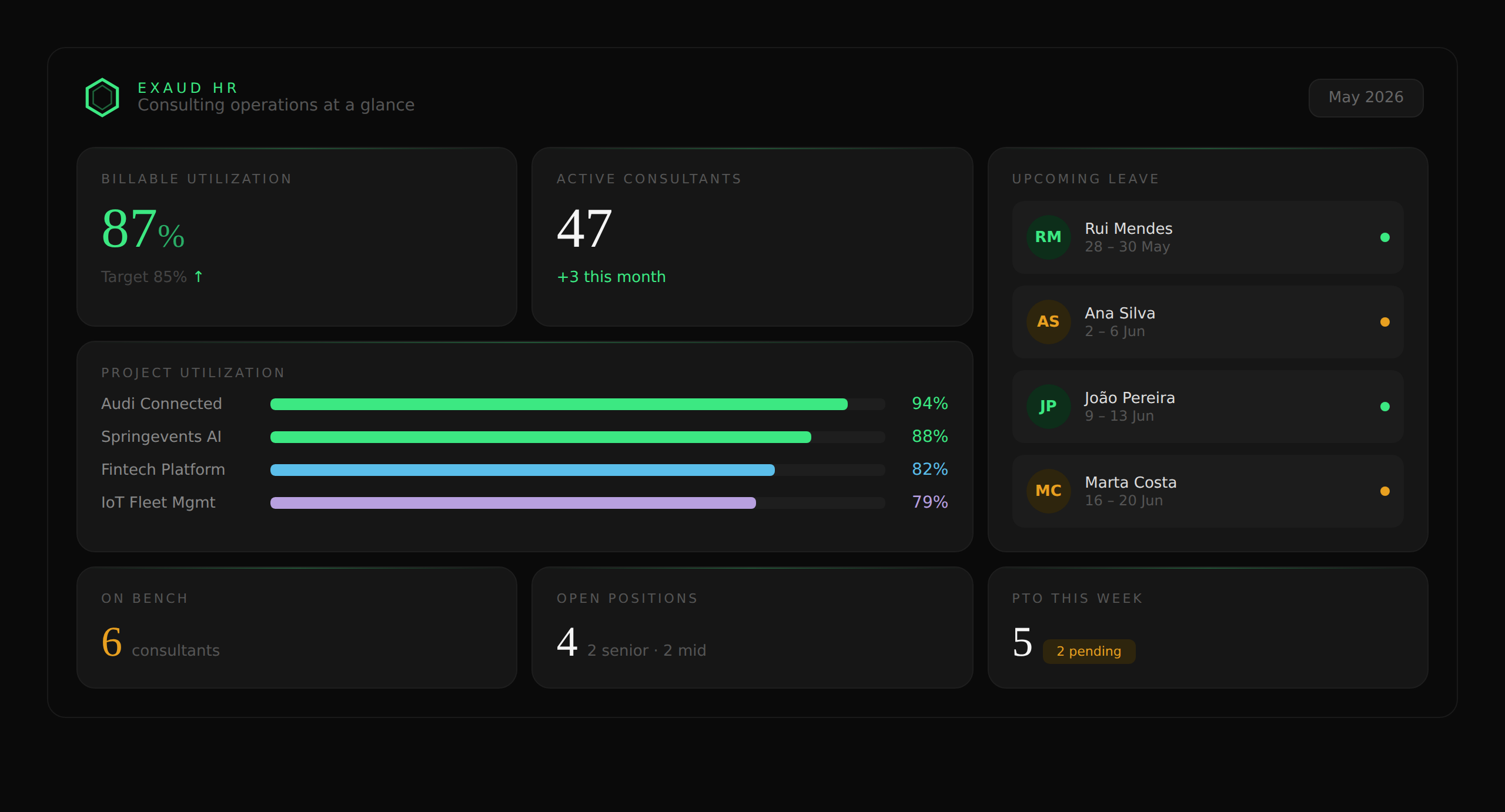The width and height of the screenshot is (1505, 812).
Task: Click the Audi Connected utilization bar
Action: pyautogui.click(x=577, y=404)
